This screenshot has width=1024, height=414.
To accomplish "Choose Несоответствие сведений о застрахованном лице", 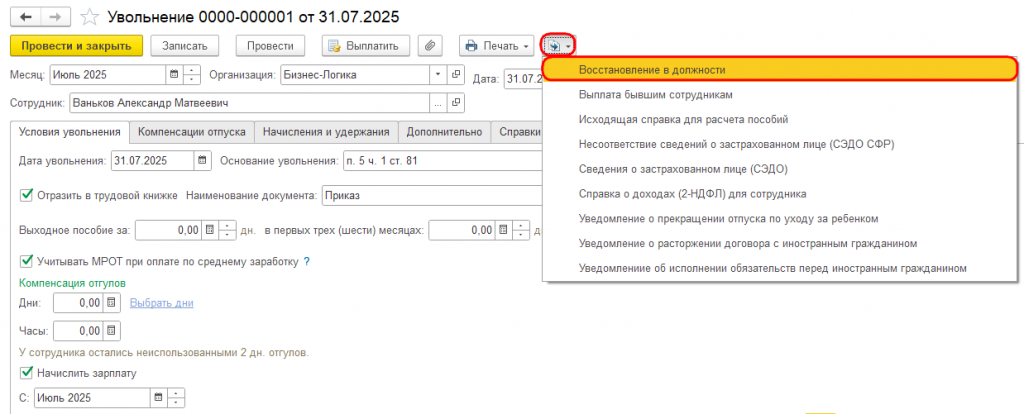I will tap(780, 144).
